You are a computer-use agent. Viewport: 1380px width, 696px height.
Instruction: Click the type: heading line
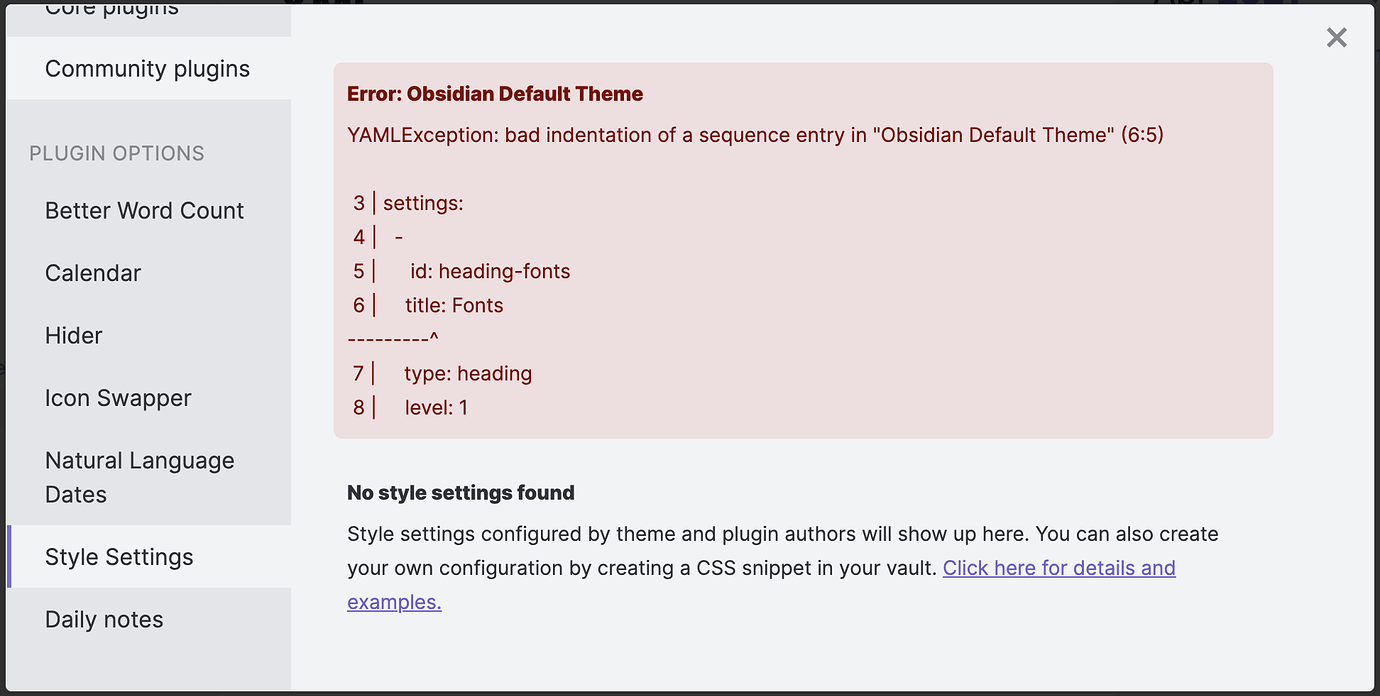(468, 373)
